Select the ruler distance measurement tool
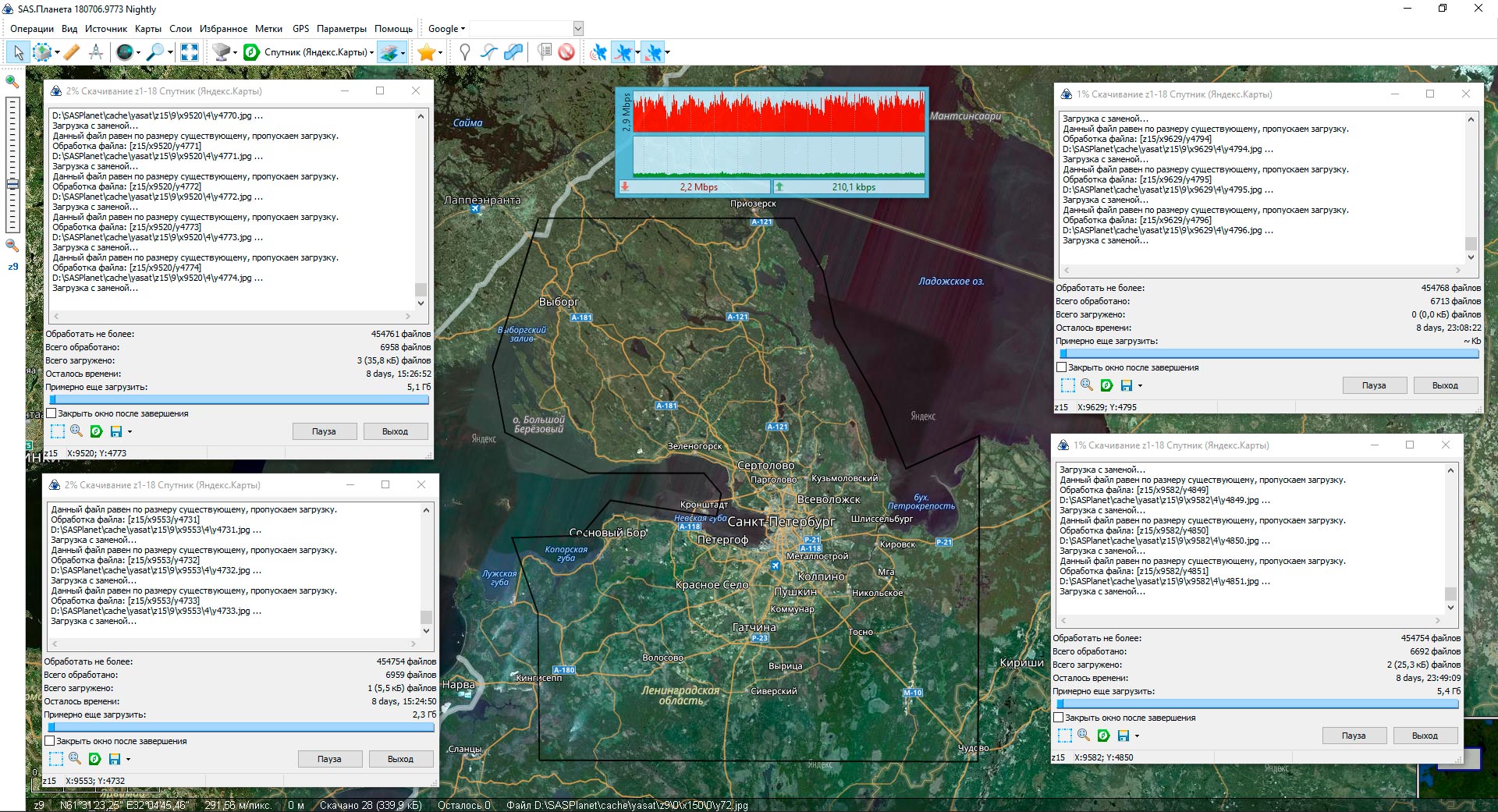The height and width of the screenshot is (812, 1498). pos(71,52)
